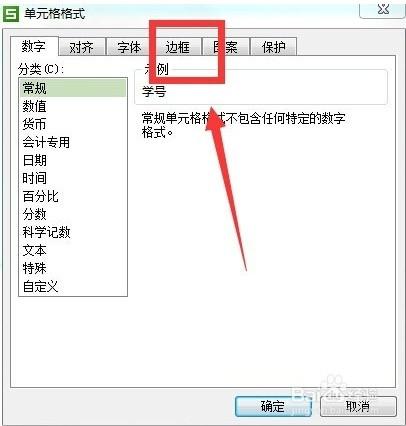Close the cell format dialog

383,9
